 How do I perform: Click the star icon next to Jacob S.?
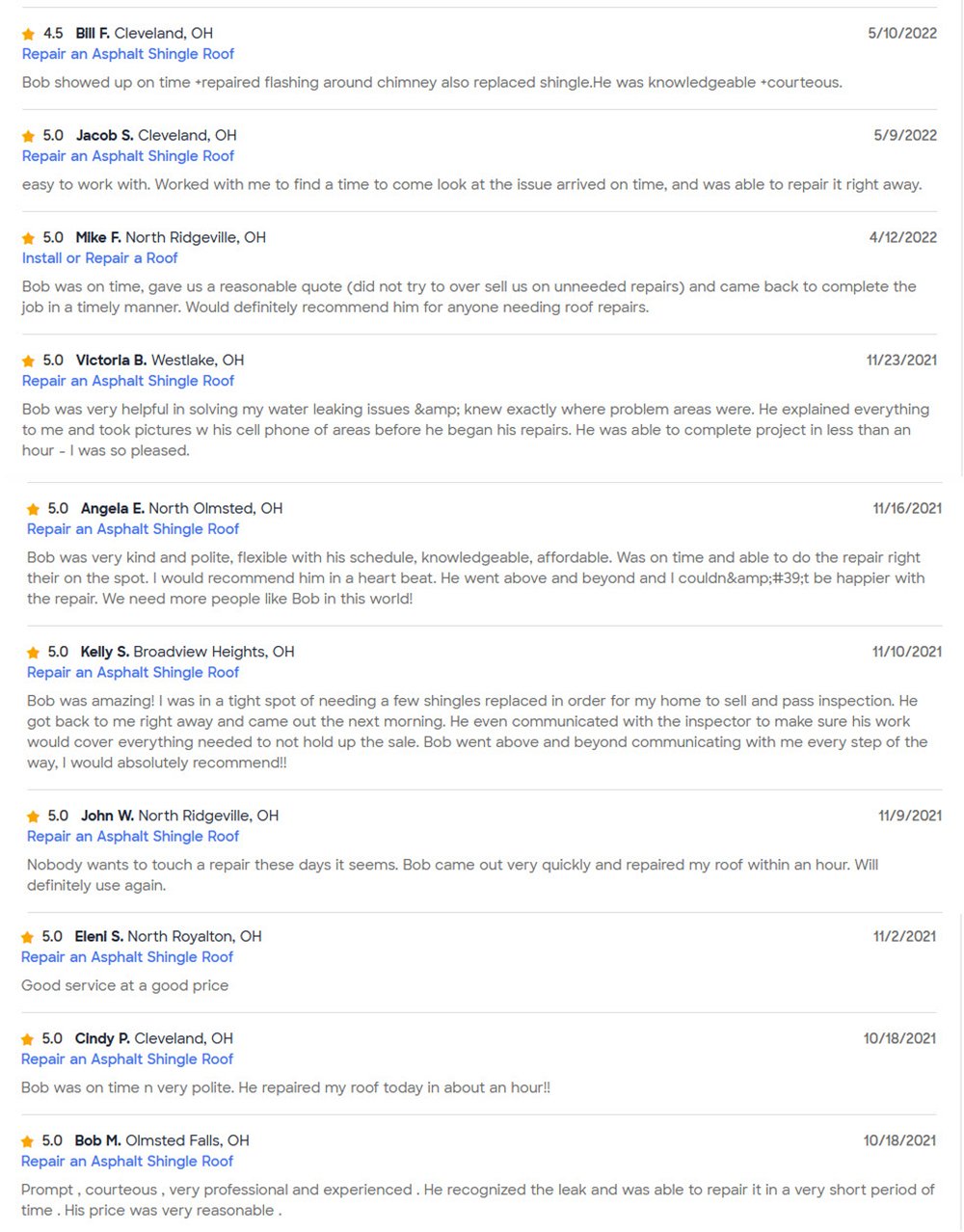[x=29, y=137]
